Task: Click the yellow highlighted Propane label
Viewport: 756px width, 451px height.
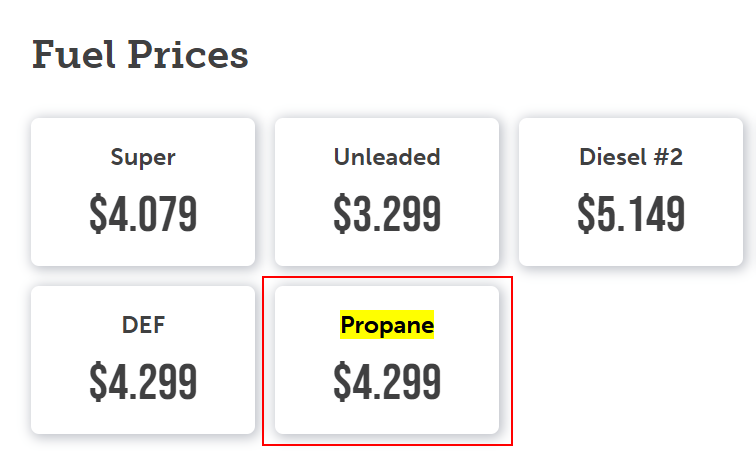Action: tap(387, 325)
